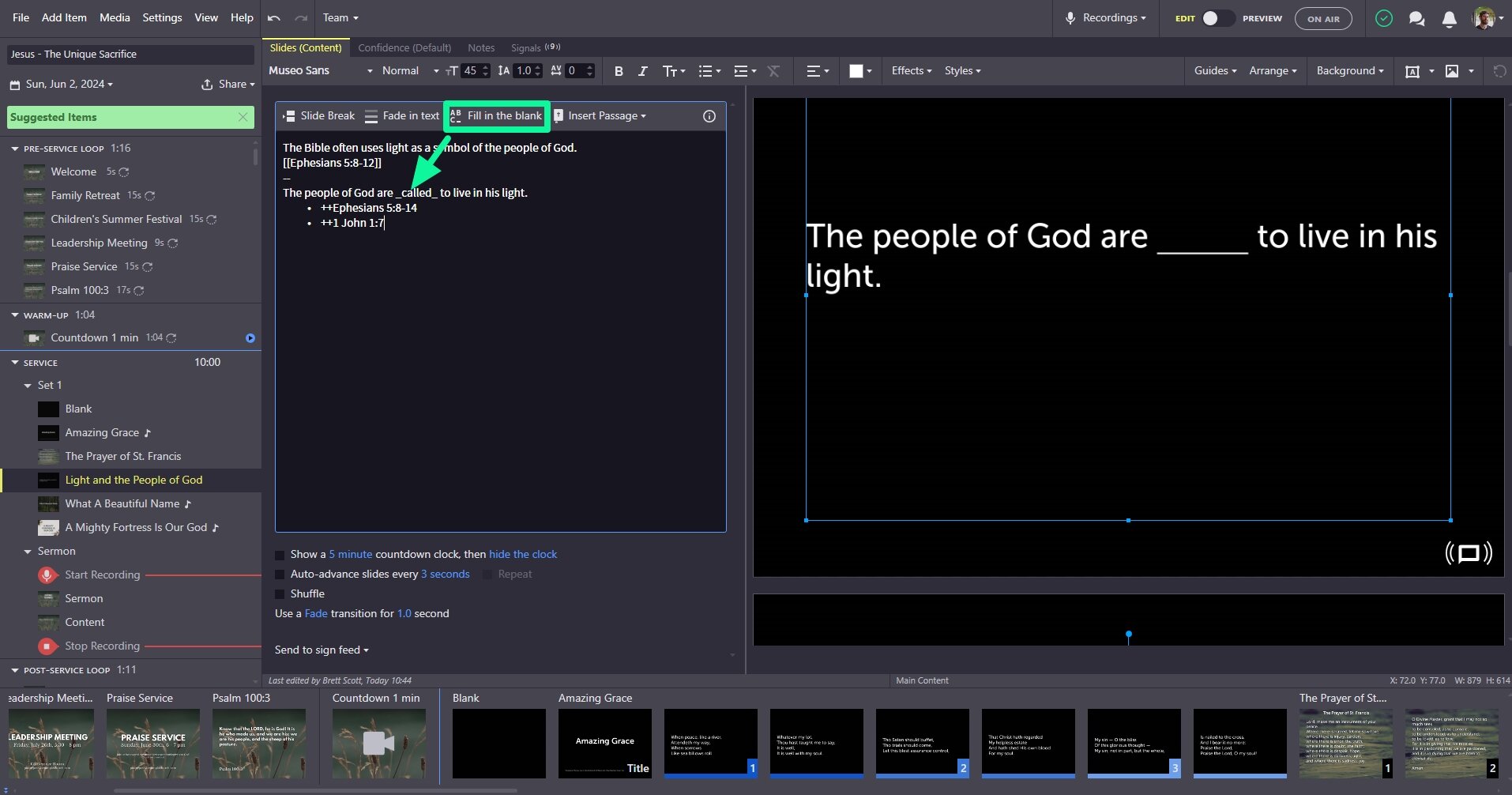This screenshot has height=795, width=1512.
Task: Collapse the POST-SERVICE LOOP section
Action: (14, 670)
